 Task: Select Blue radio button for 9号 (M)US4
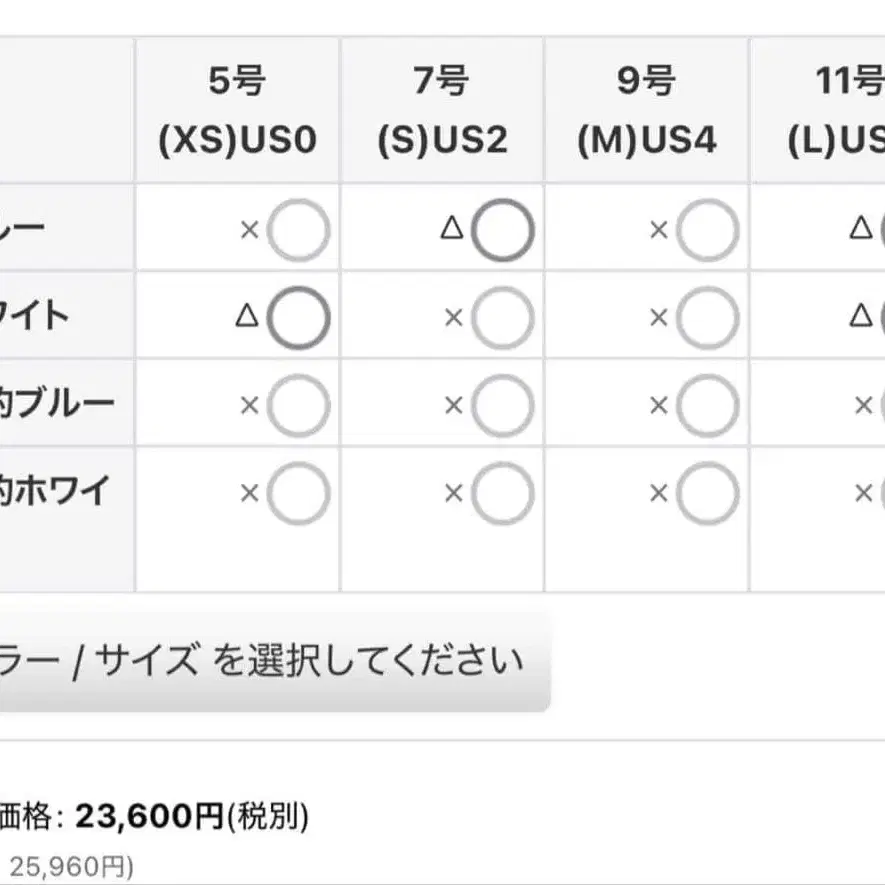pyautogui.click(x=707, y=231)
